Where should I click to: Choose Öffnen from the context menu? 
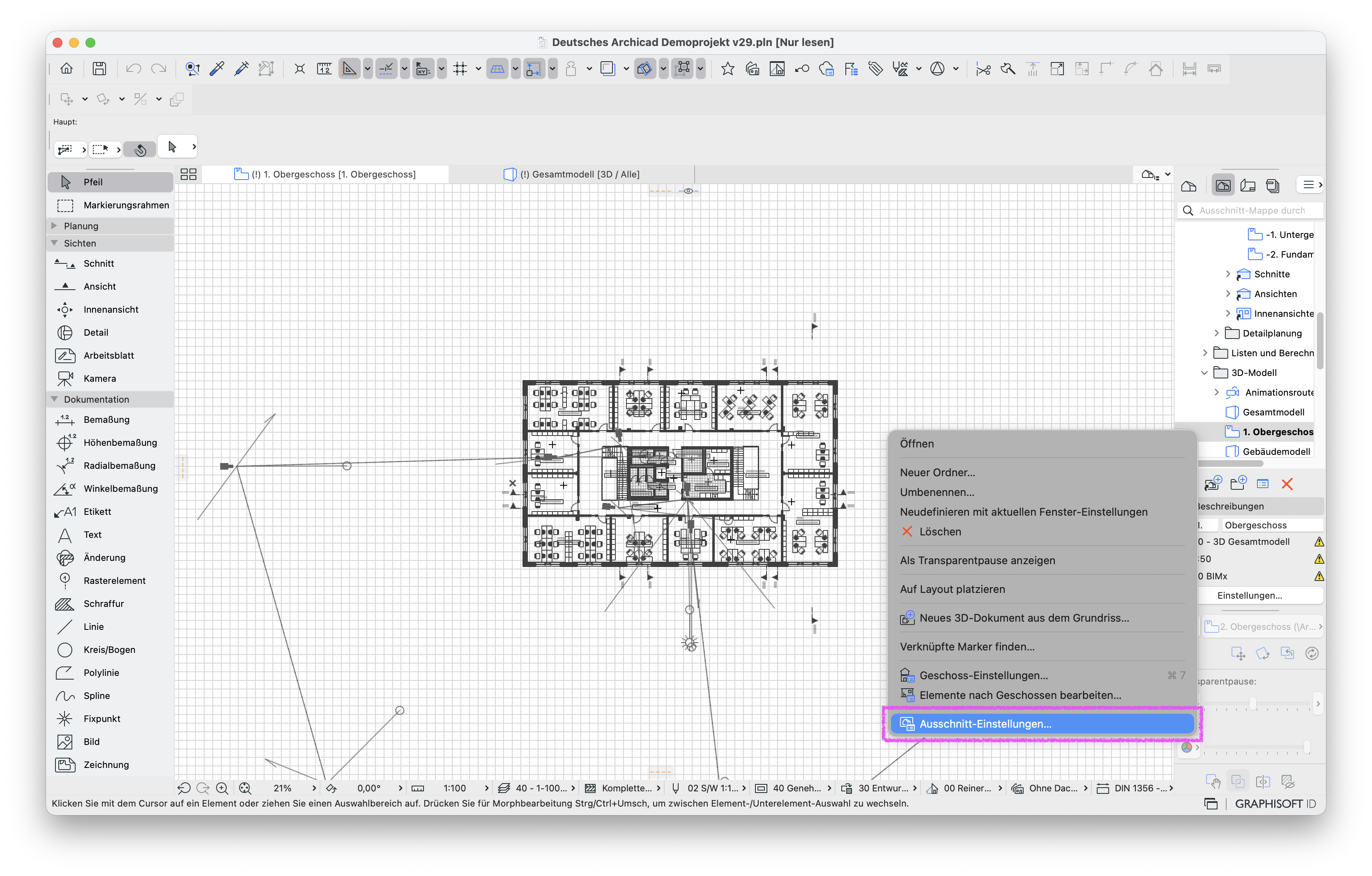tap(1042, 443)
